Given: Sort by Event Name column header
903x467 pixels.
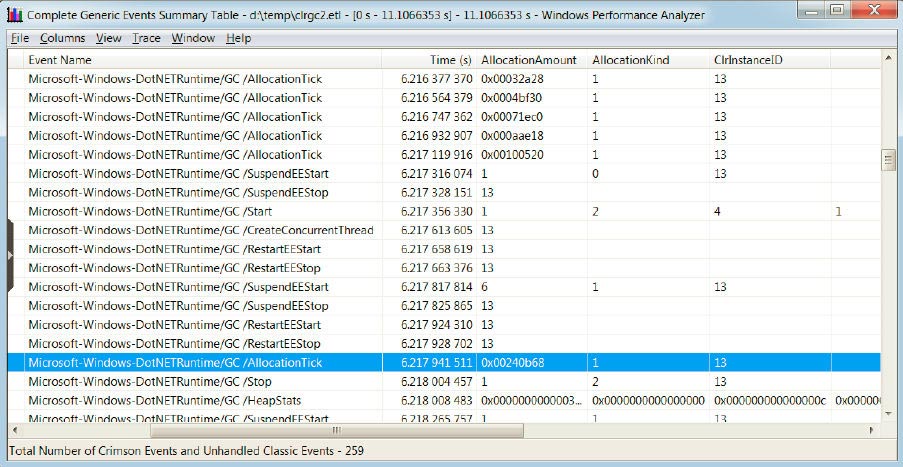Looking at the screenshot, I should pyautogui.click(x=203, y=60).
